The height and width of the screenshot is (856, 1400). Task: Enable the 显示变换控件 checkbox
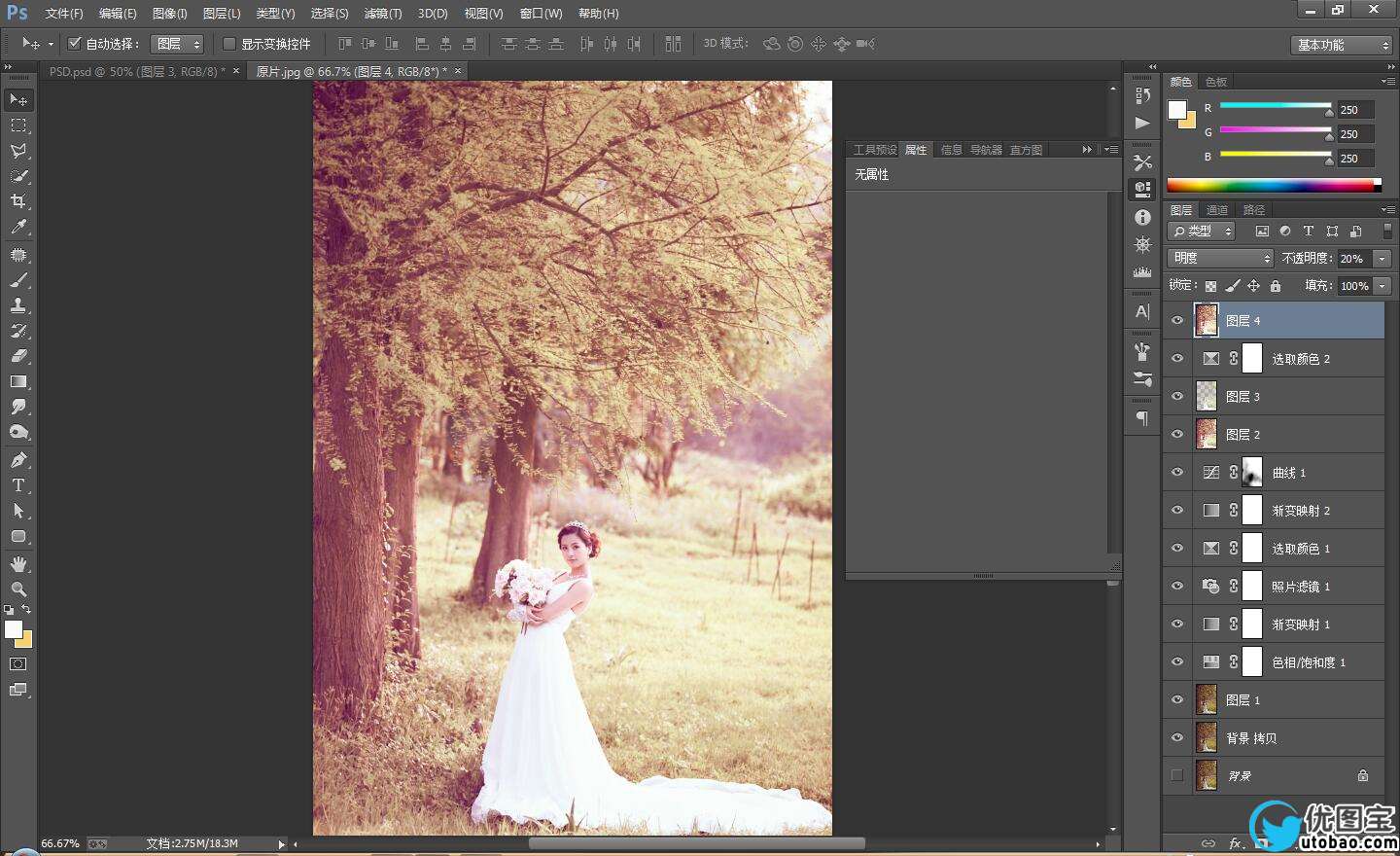tap(229, 44)
